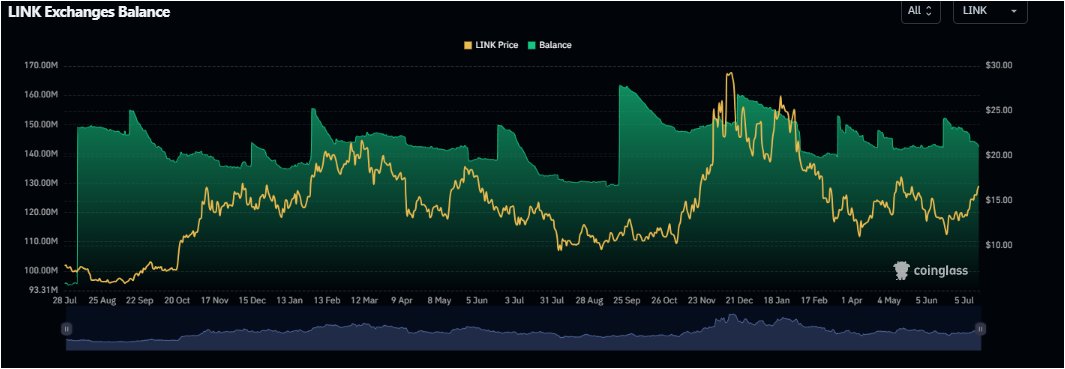Click the 25 Aug date label
Image resolution: width=1065 pixels, height=369 pixels.
coord(103,300)
